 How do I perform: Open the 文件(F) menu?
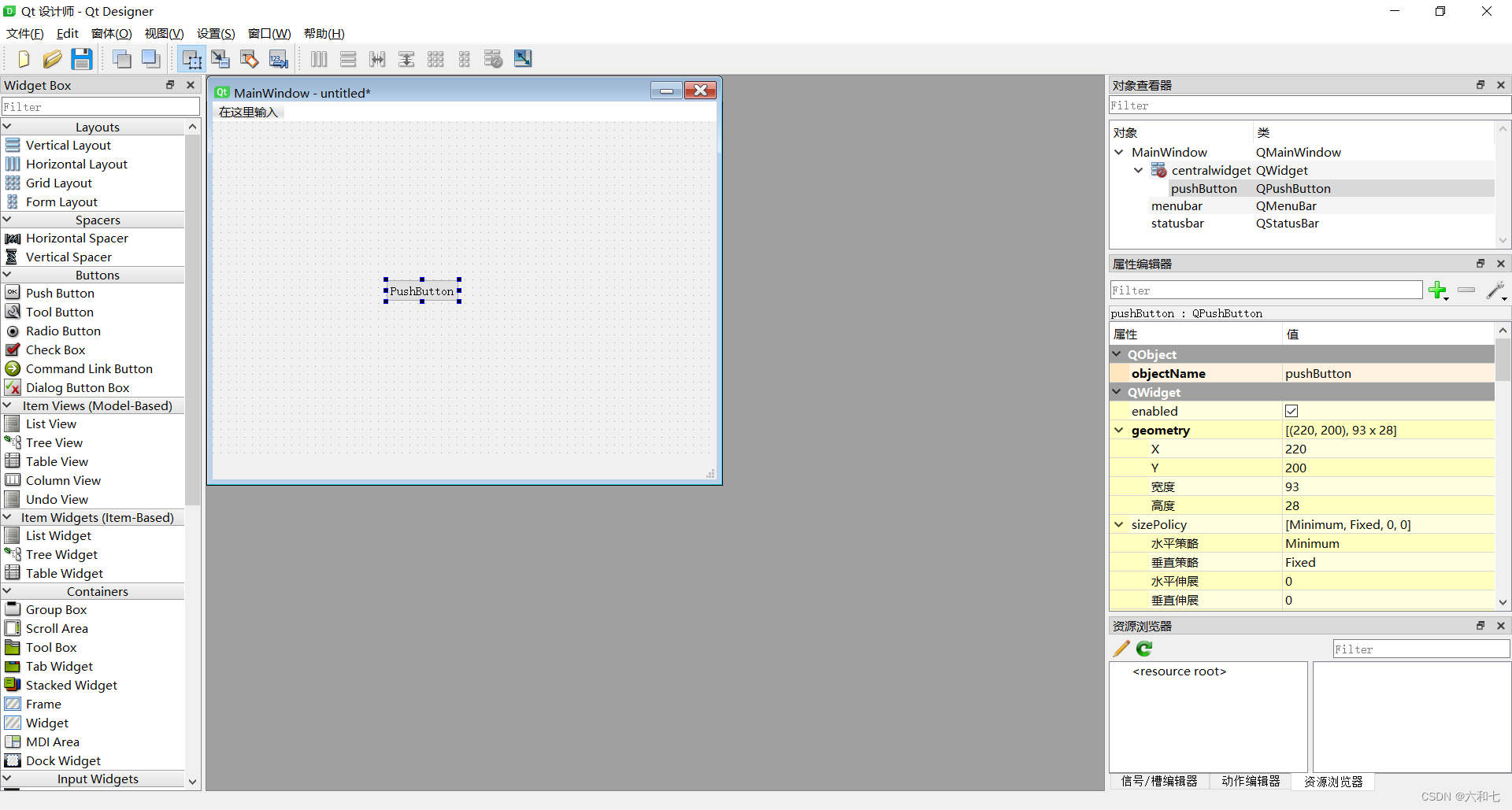click(x=24, y=33)
